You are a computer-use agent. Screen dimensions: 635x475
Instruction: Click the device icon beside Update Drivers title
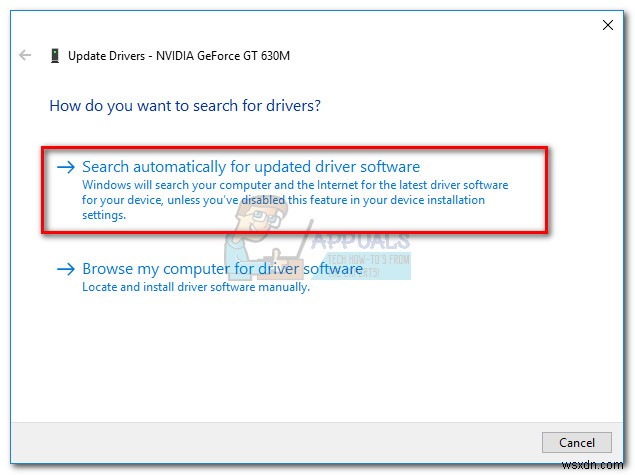[x=55, y=55]
